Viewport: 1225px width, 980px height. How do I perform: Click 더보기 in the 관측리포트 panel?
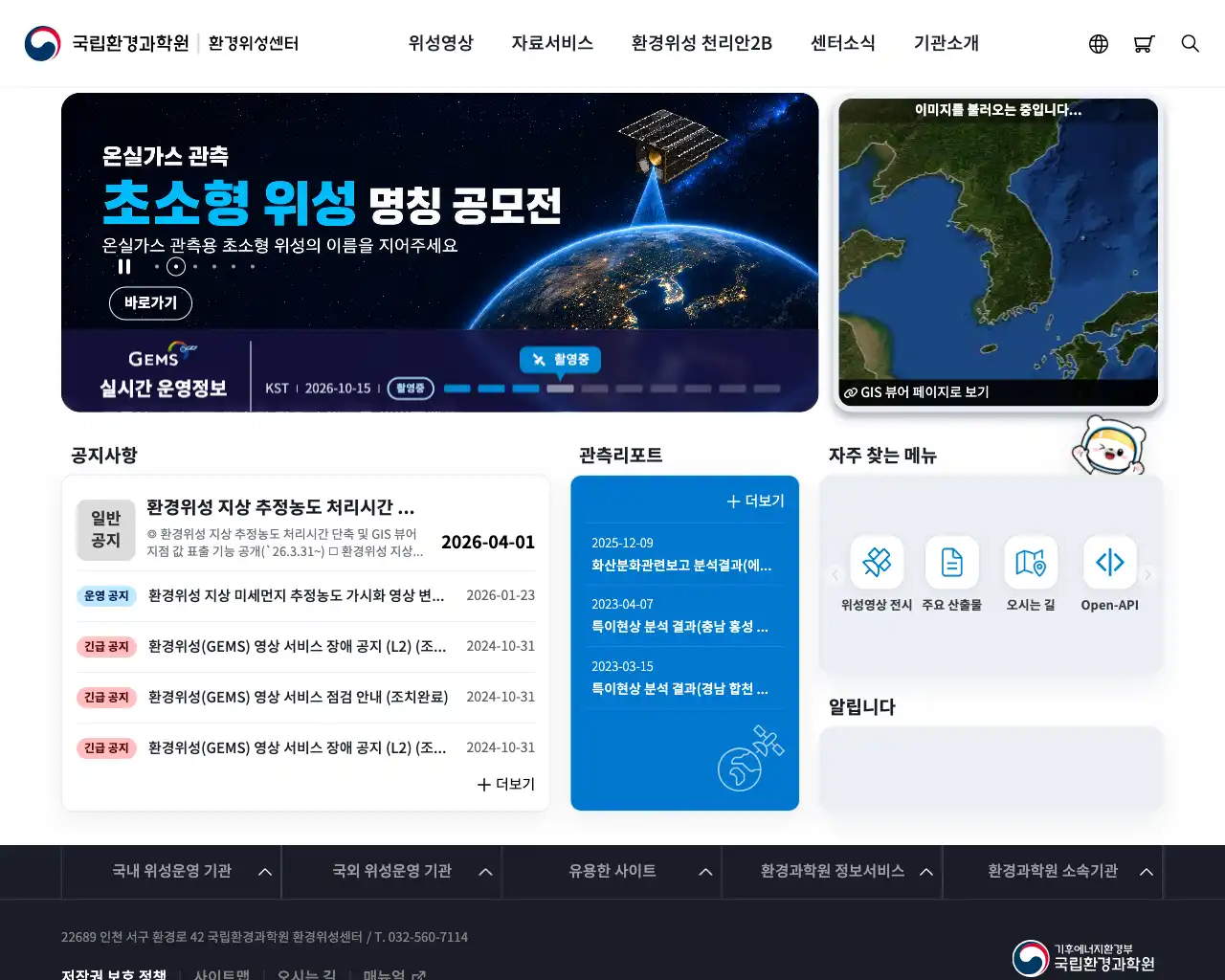(x=755, y=501)
